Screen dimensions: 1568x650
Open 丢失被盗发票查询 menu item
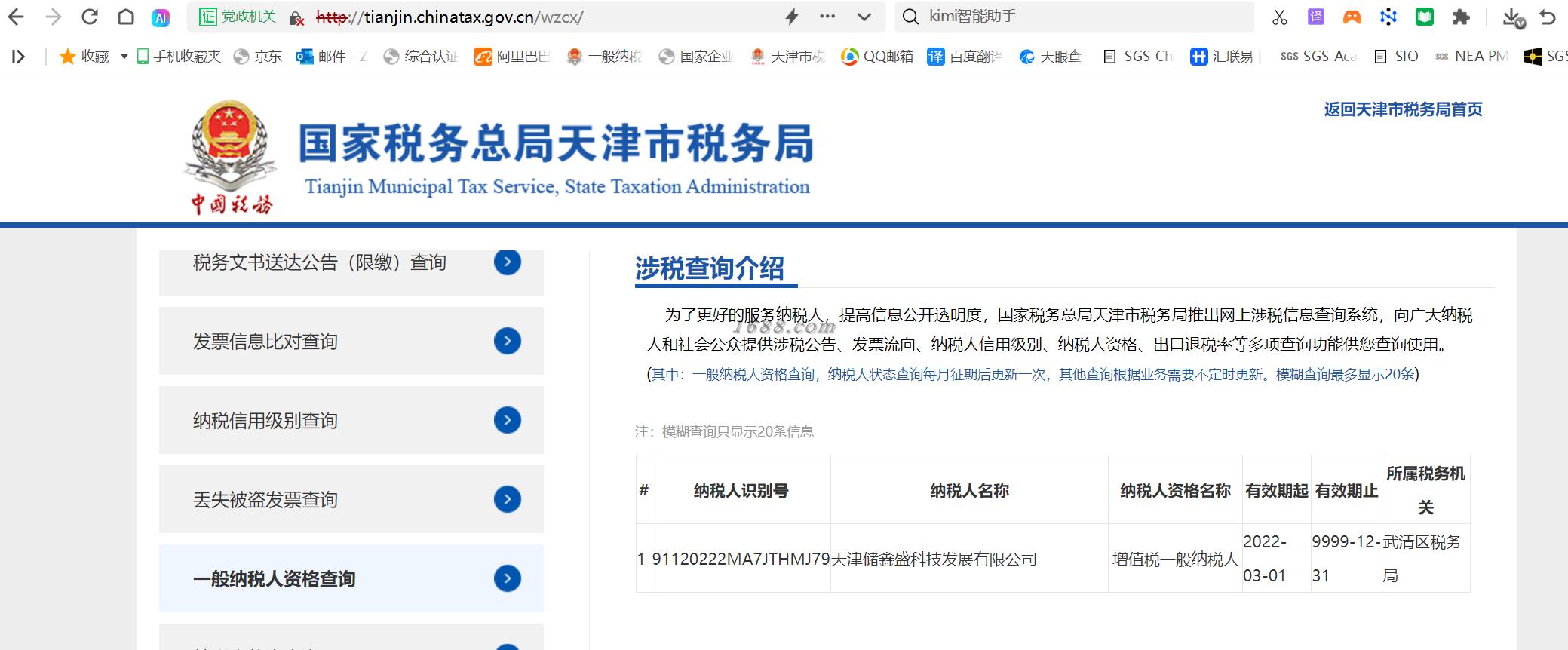(x=351, y=499)
